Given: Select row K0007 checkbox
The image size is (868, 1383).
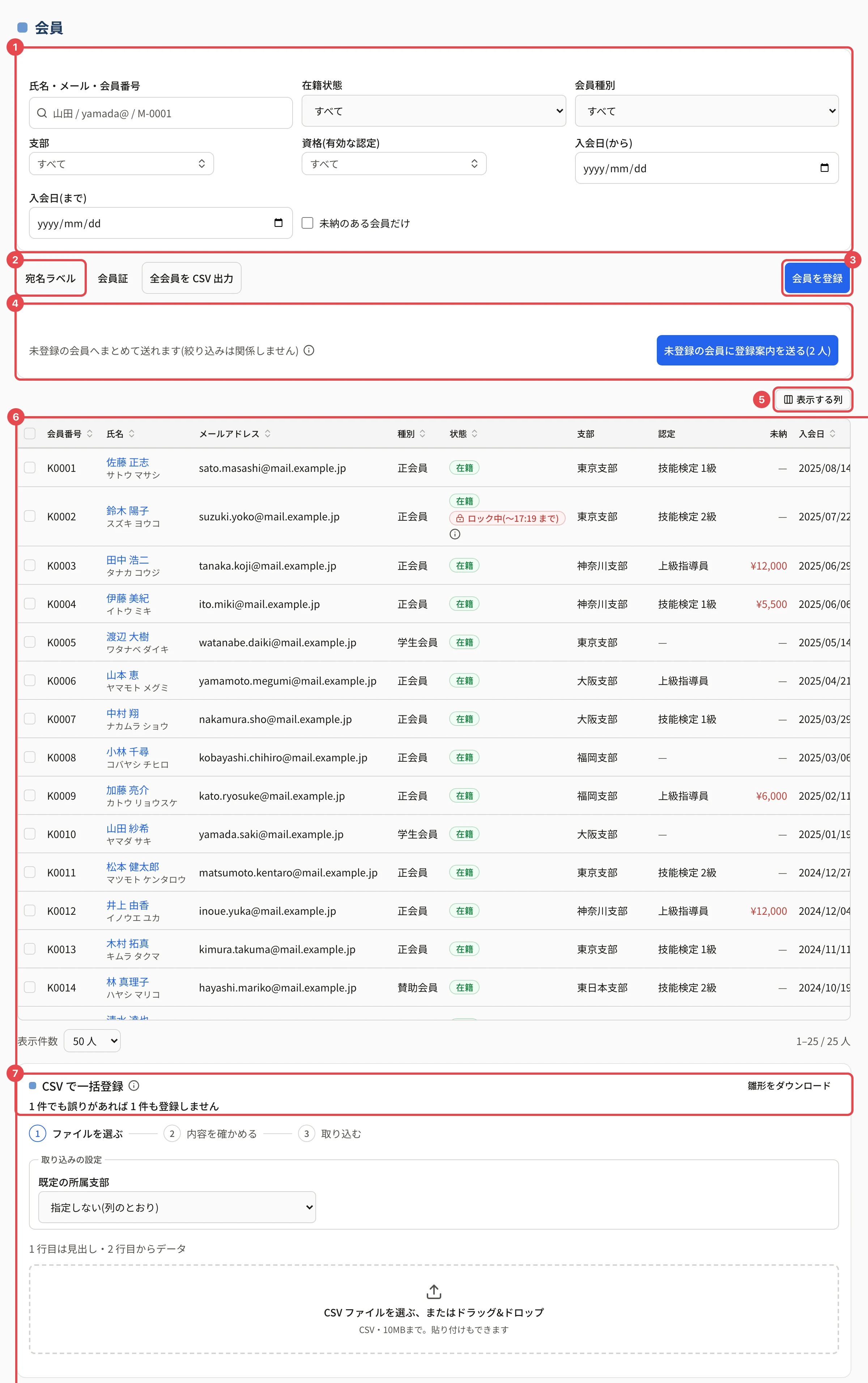Looking at the screenshot, I should tap(30, 719).
